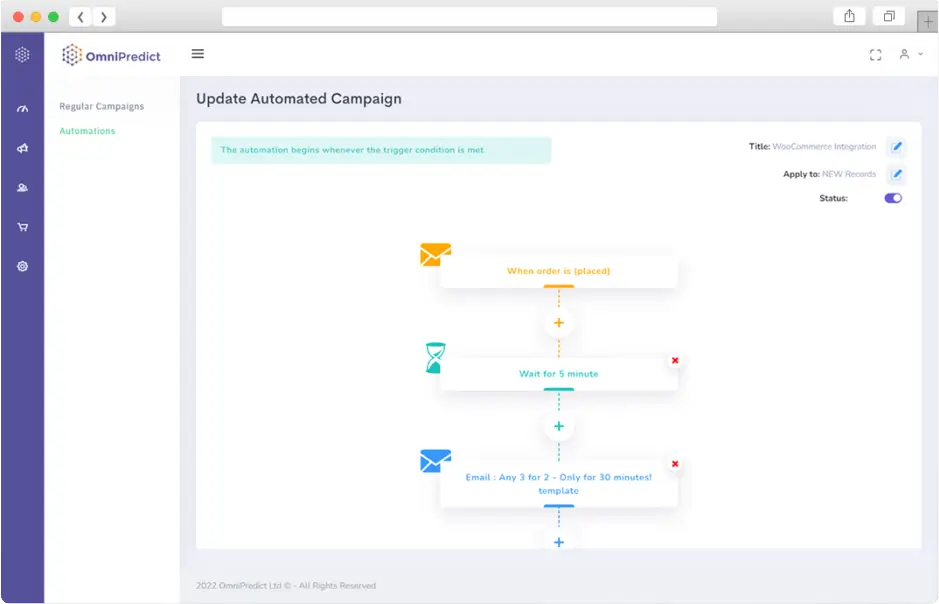Toggle the campaign Status switch
This screenshot has height=604, width=939.
point(893,198)
